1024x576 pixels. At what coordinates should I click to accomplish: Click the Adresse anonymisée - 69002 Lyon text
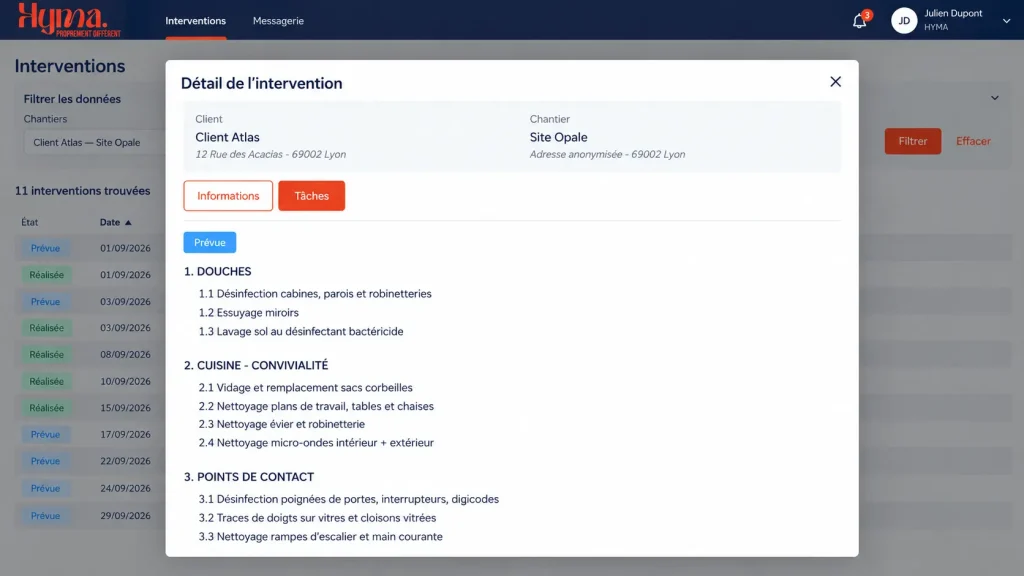[607, 155]
